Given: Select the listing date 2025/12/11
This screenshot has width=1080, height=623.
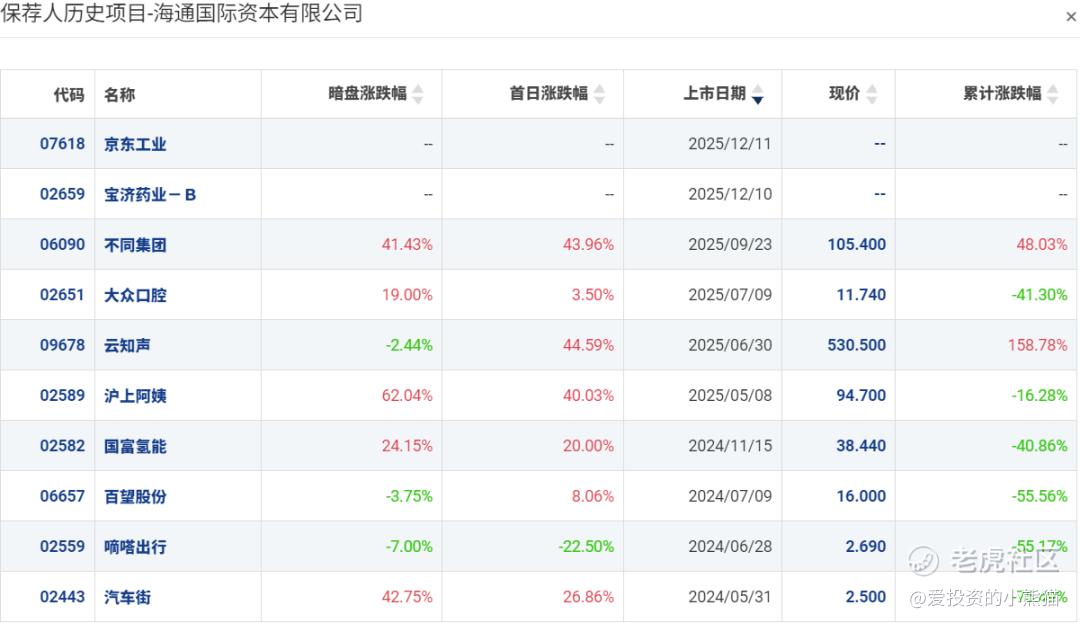Looking at the screenshot, I should point(729,144).
